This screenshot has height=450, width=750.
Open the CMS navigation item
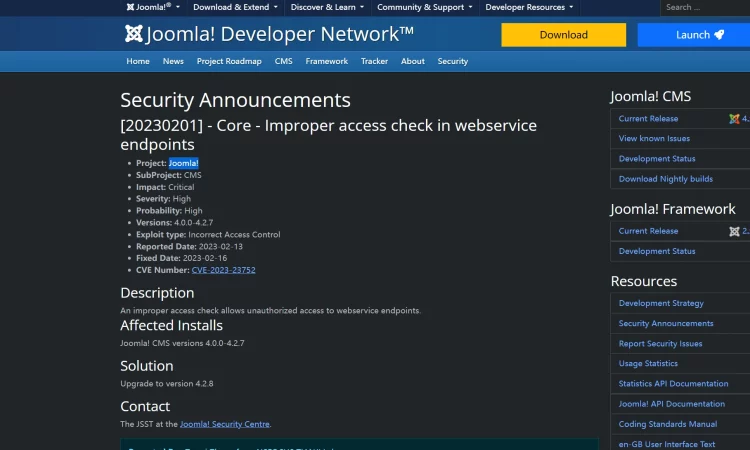[x=283, y=61]
